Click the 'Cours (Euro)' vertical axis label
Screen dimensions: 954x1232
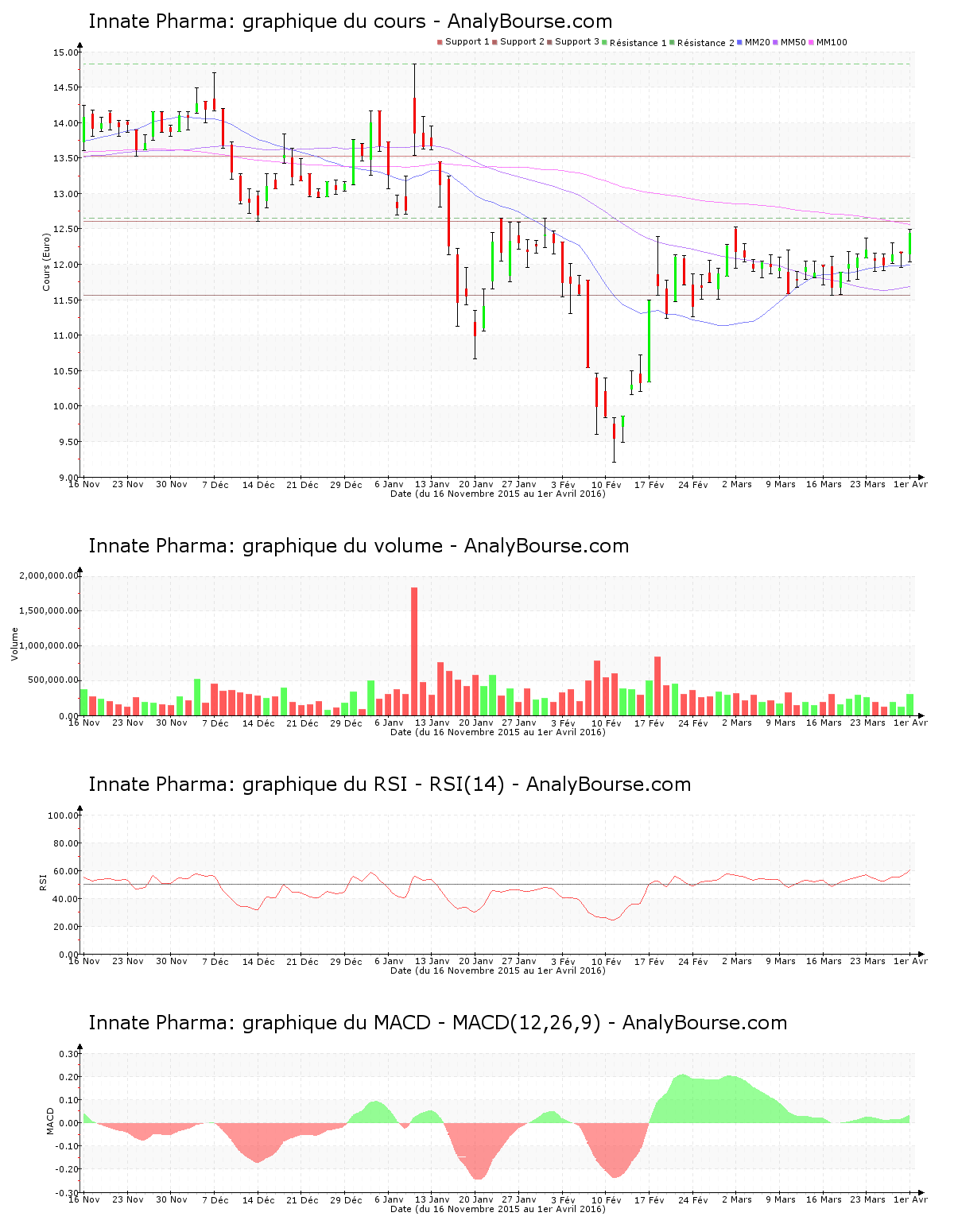point(46,262)
